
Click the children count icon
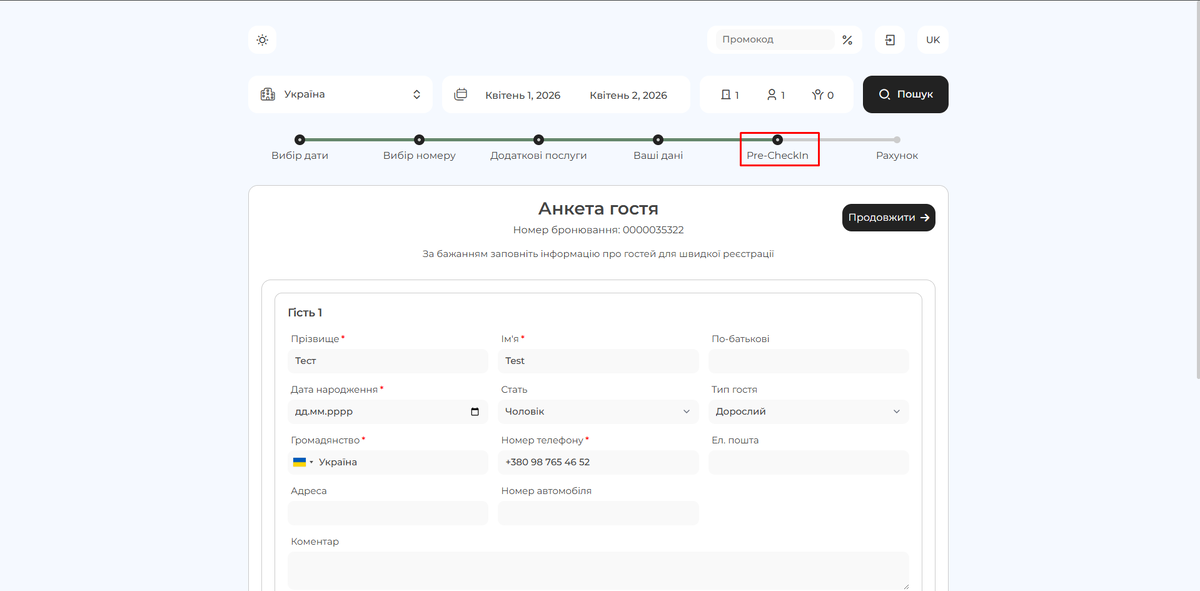818,95
